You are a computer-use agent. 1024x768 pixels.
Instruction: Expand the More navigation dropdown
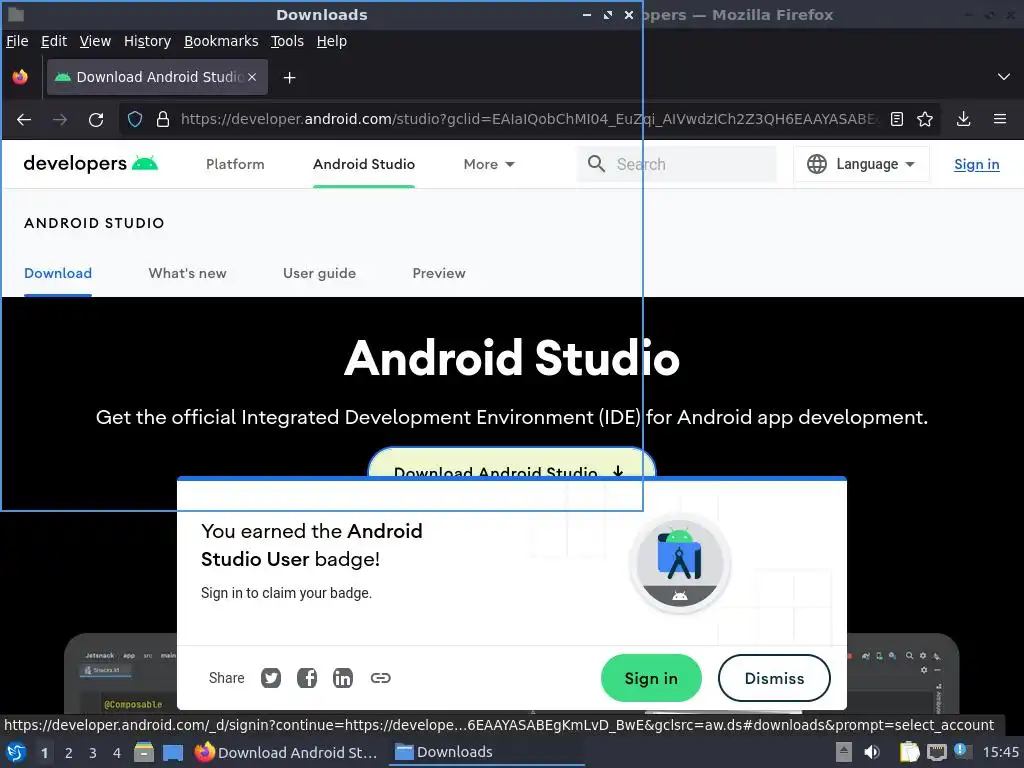point(489,165)
